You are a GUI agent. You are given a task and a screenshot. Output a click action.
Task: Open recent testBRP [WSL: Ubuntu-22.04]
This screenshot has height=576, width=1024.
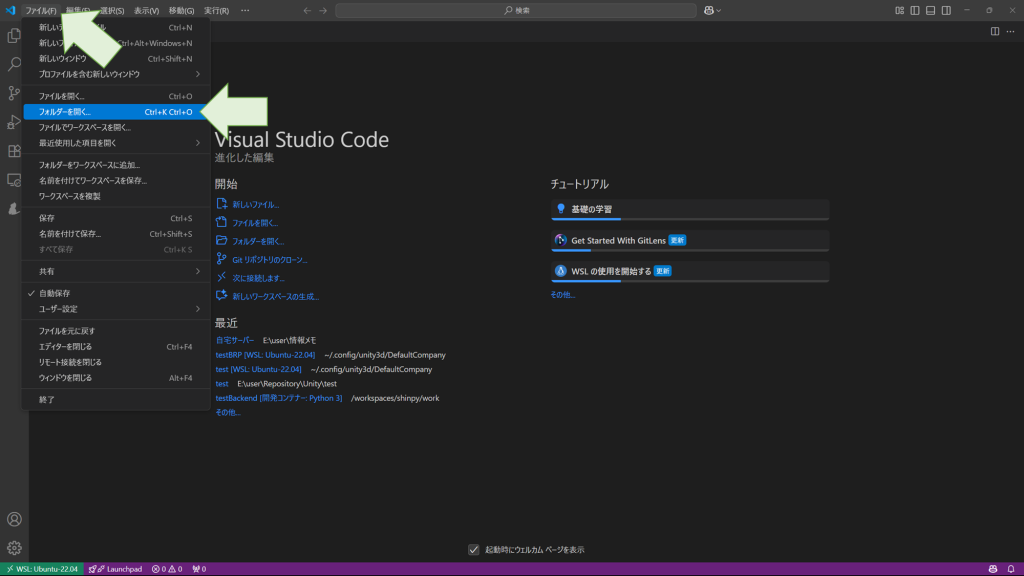[265, 355]
